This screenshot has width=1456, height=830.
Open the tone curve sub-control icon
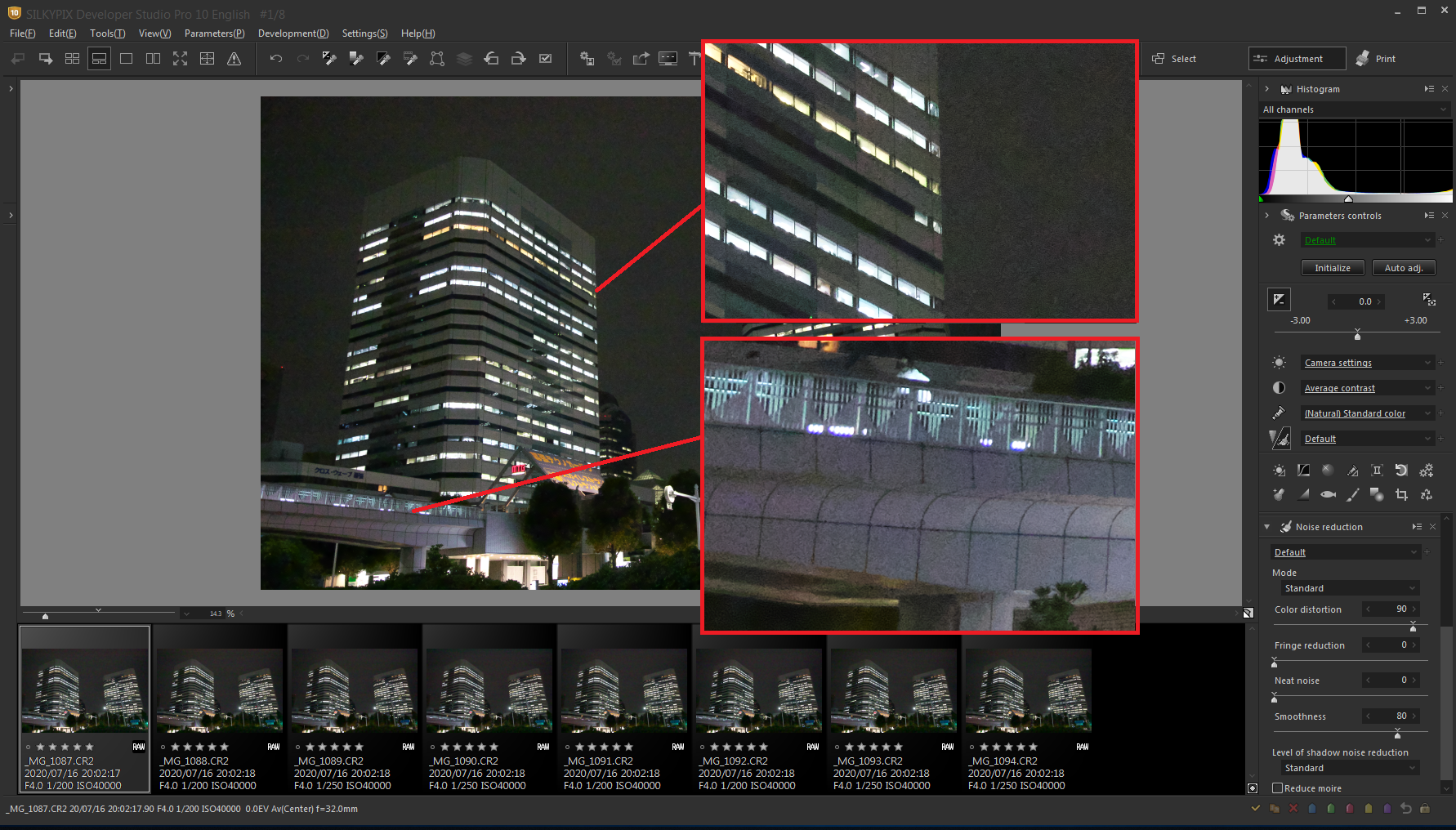point(1303,471)
